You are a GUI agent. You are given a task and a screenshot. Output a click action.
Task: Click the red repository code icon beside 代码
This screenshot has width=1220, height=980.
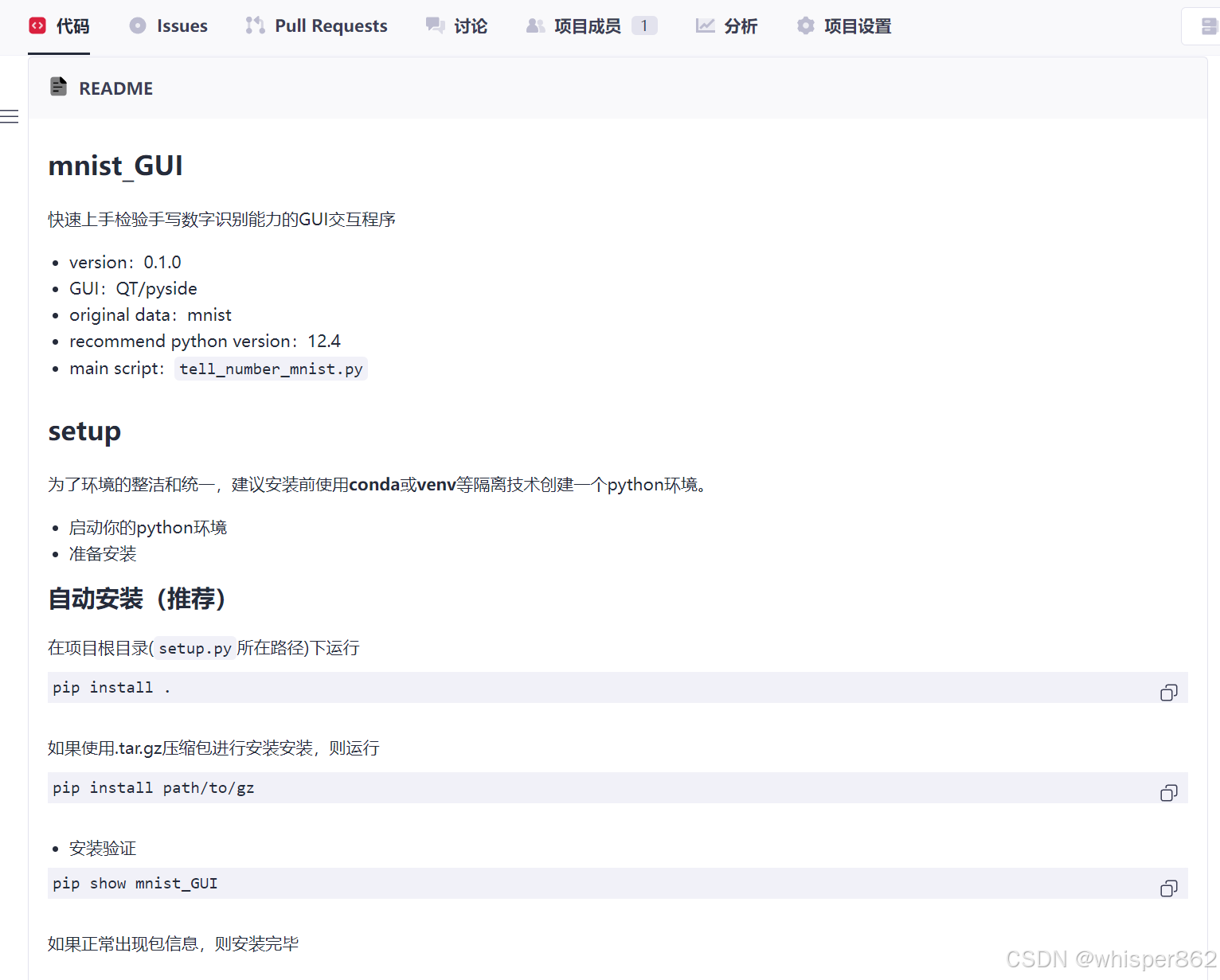pyautogui.click(x=37, y=25)
